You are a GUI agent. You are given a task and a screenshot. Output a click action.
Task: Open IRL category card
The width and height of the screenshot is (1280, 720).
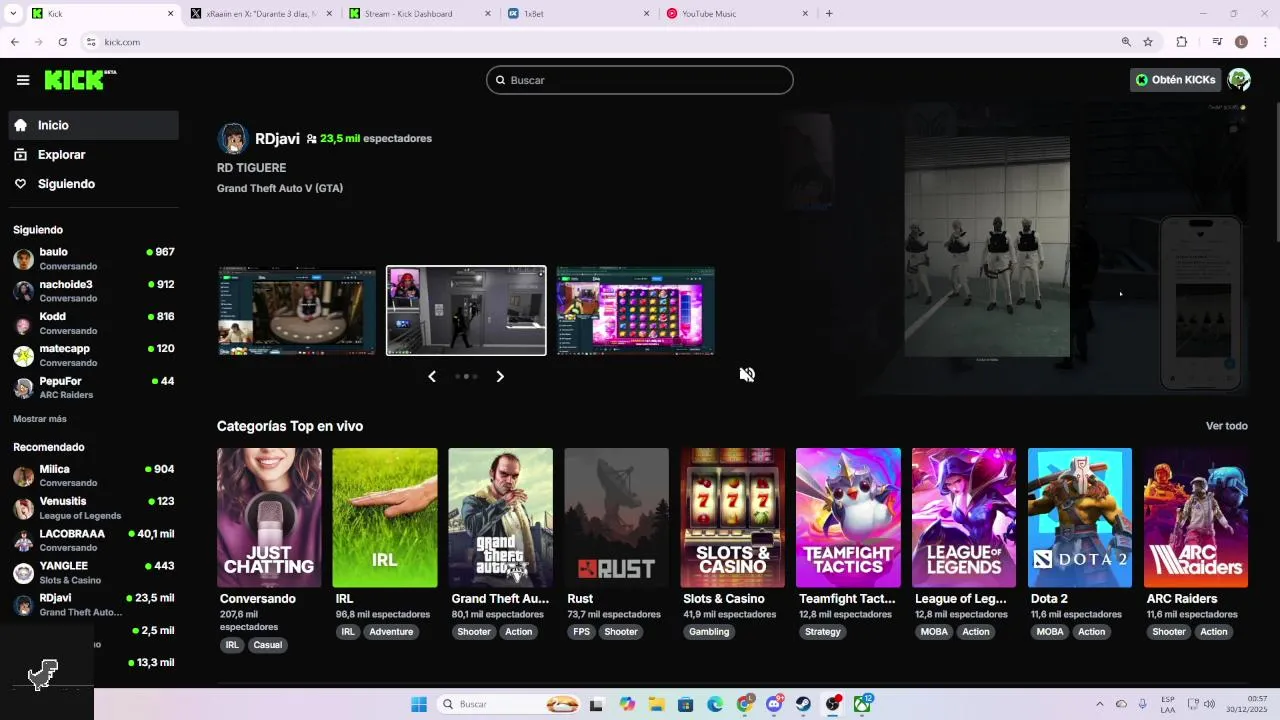pyautogui.click(x=385, y=518)
